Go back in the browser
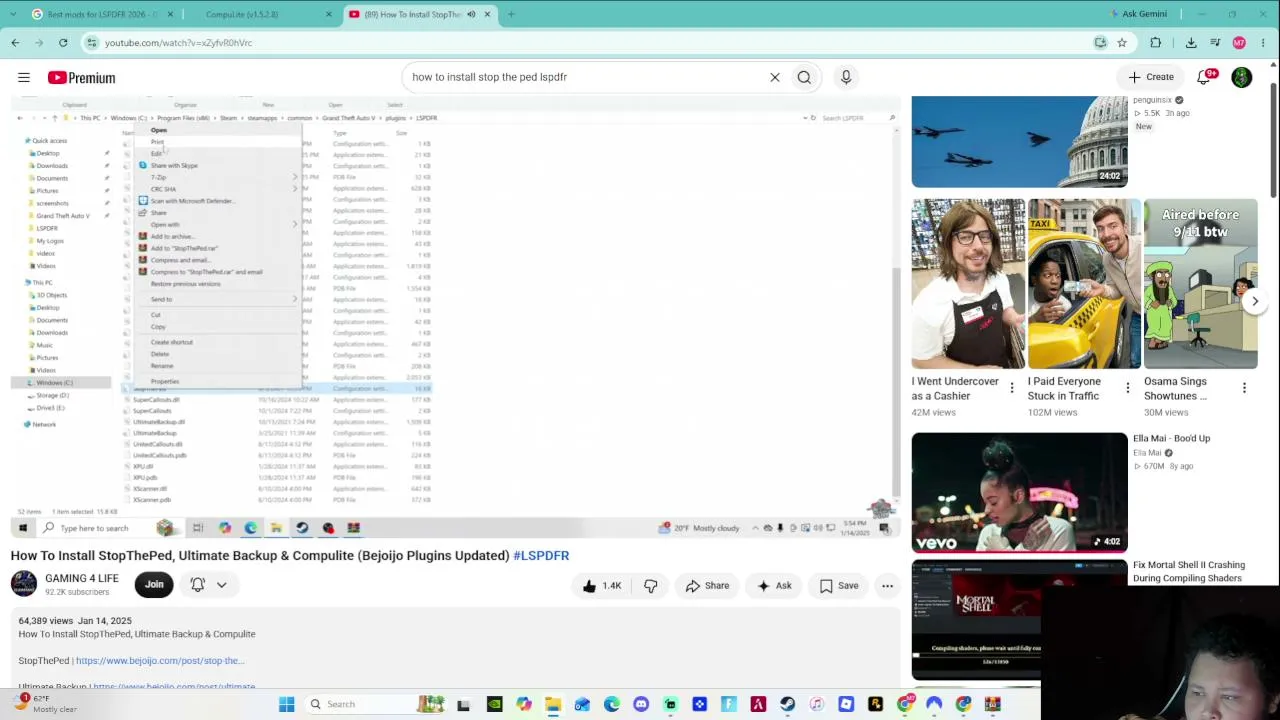The height and width of the screenshot is (720, 1280). [x=15, y=43]
